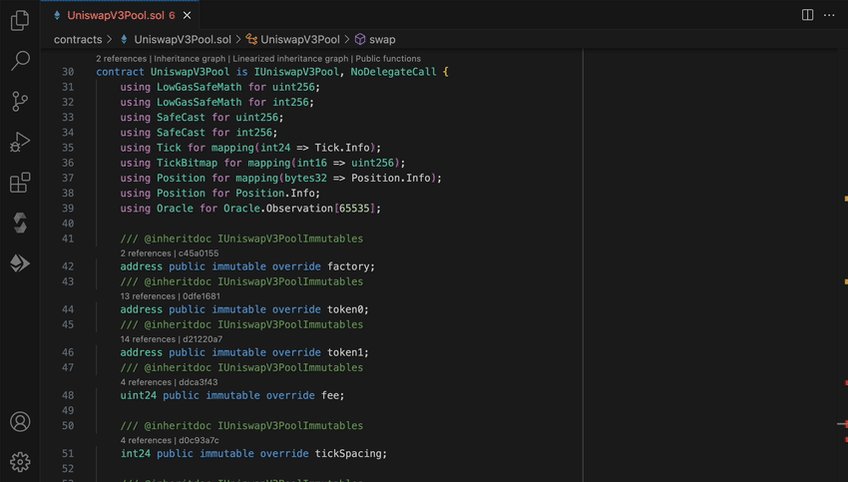Image resolution: width=848 pixels, height=482 pixels.
Task: Close the UniswapV3Pool.sol tab
Action: (187, 16)
